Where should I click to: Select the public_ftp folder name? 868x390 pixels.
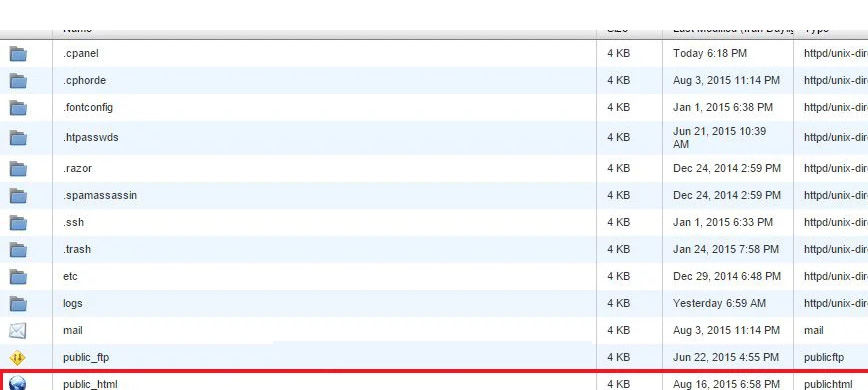(86, 357)
